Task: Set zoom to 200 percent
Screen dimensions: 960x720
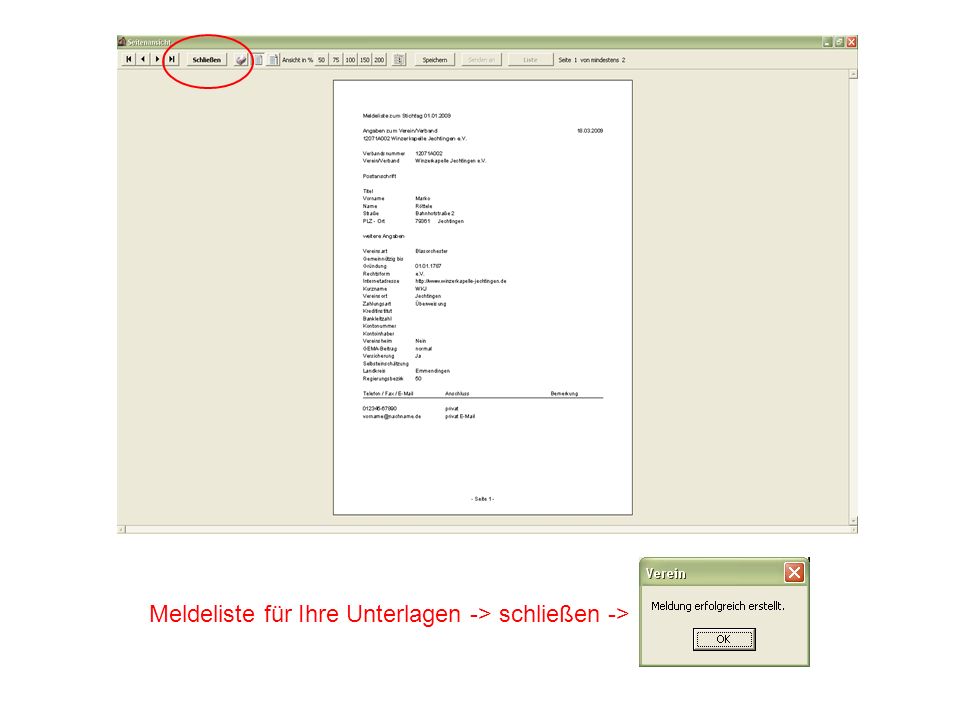Action: pyautogui.click(x=380, y=60)
